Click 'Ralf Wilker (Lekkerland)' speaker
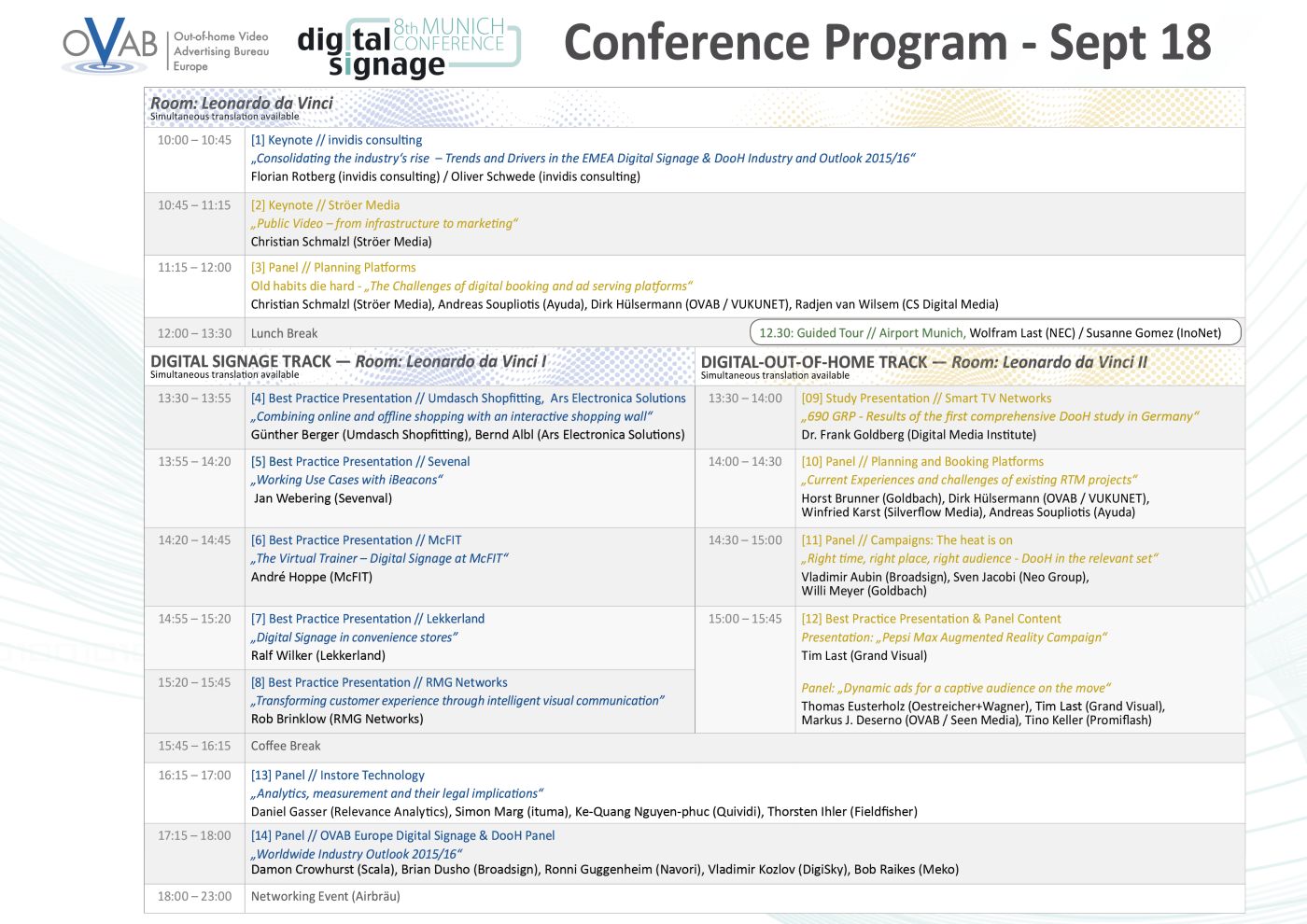 tap(318, 655)
